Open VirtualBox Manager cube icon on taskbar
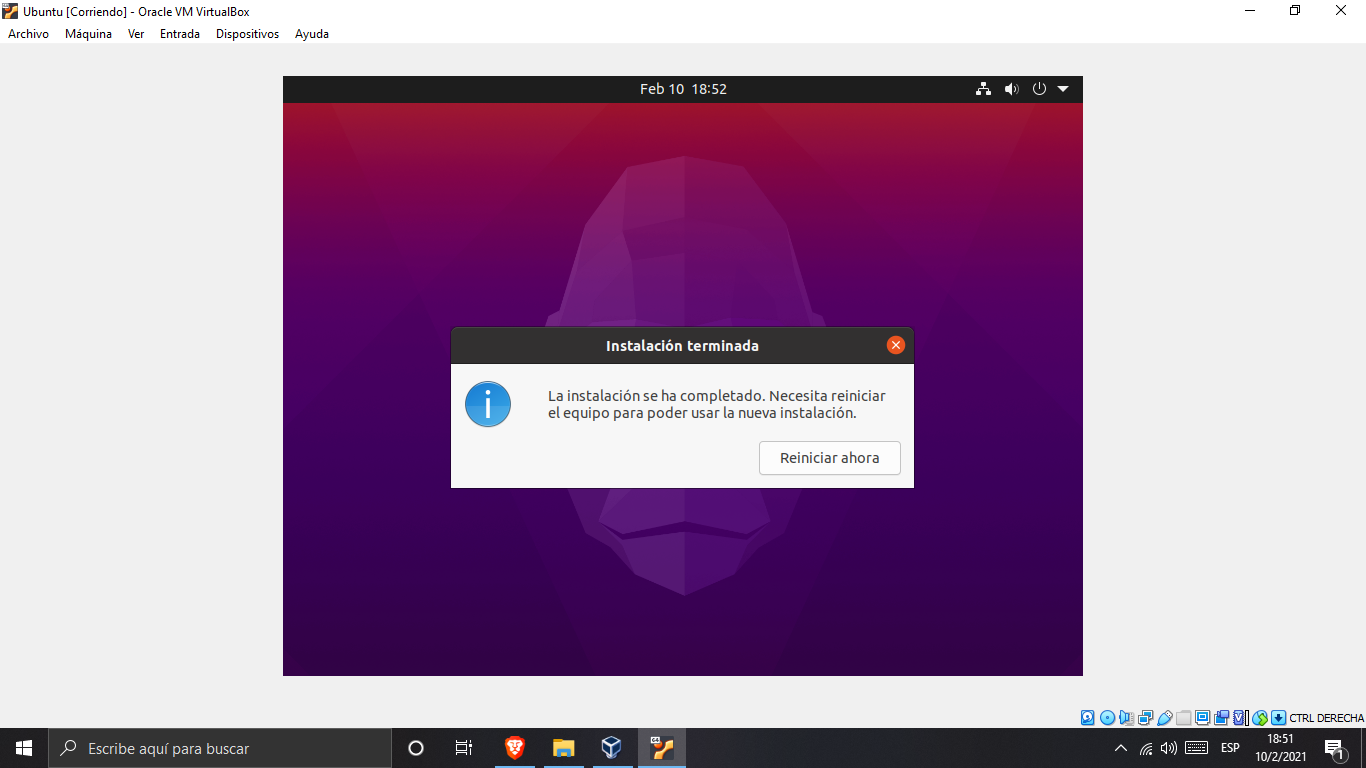 pos(611,748)
